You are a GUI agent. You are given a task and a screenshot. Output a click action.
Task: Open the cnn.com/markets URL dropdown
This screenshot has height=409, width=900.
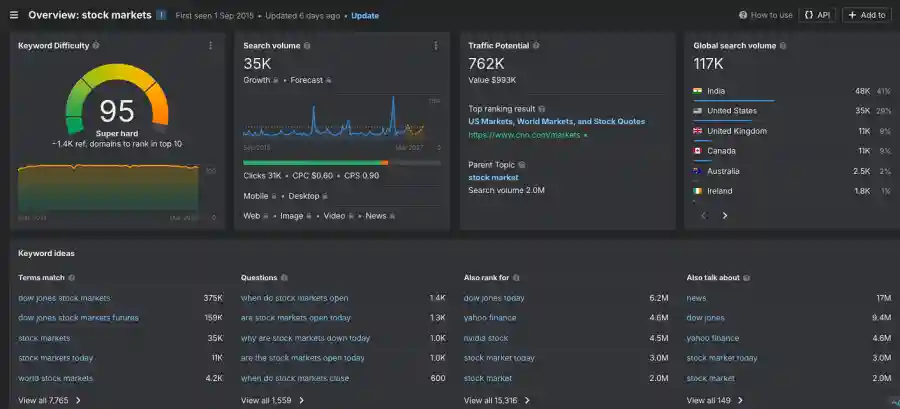coord(586,135)
